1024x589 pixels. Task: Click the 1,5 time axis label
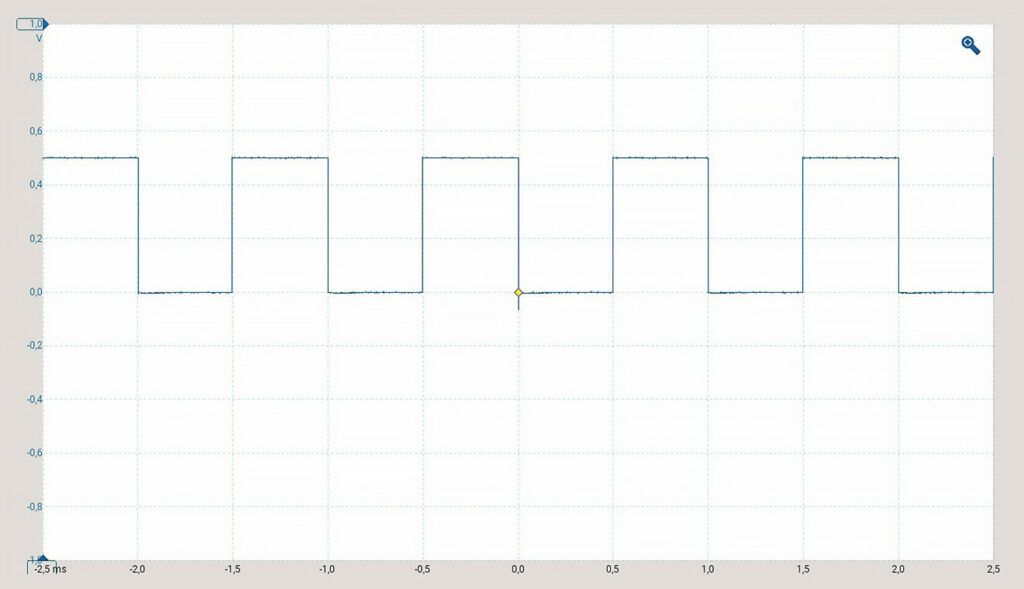tap(803, 569)
